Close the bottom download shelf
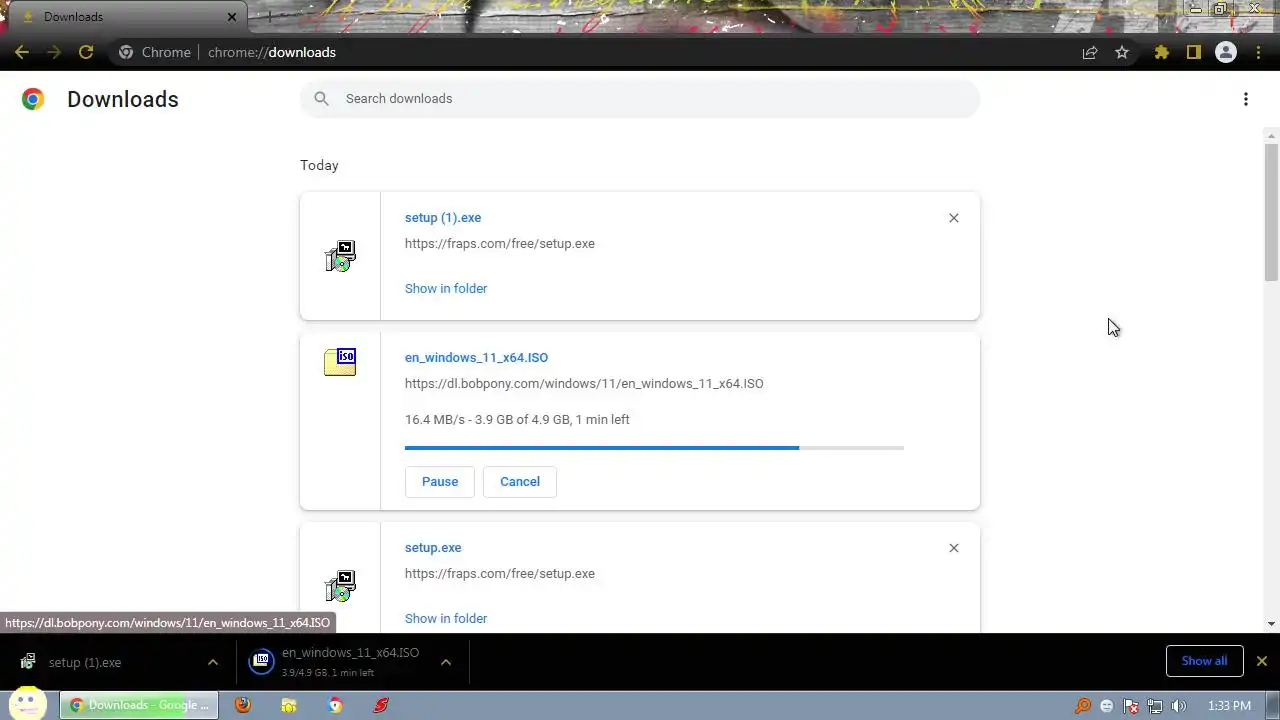The image size is (1280, 720). pyautogui.click(x=1262, y=661)
